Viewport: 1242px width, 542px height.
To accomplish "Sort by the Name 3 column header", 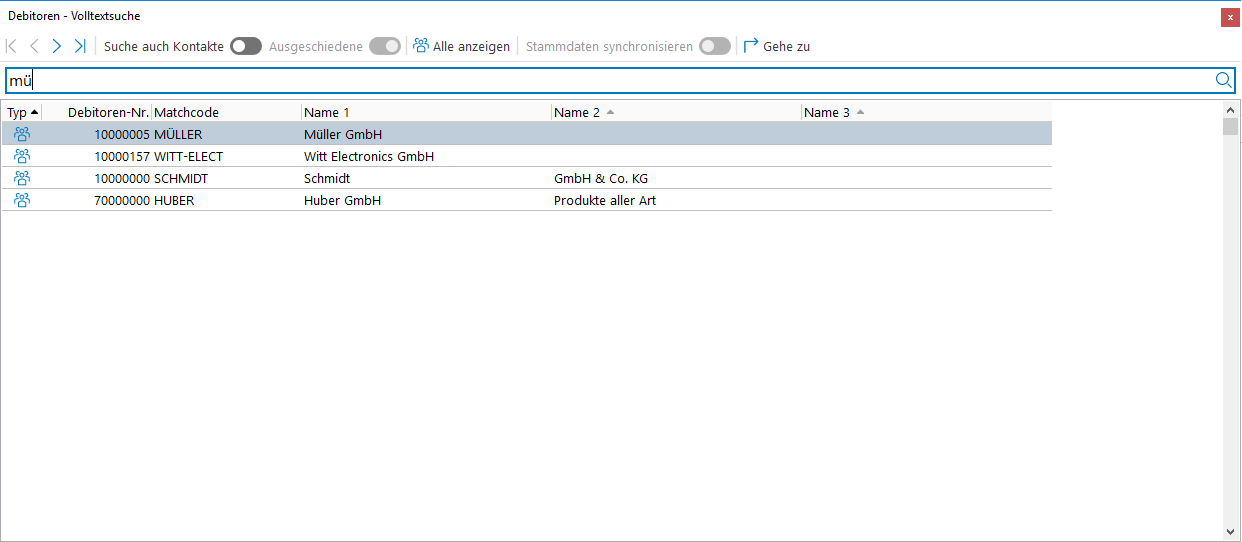I will tap(827, 112).
